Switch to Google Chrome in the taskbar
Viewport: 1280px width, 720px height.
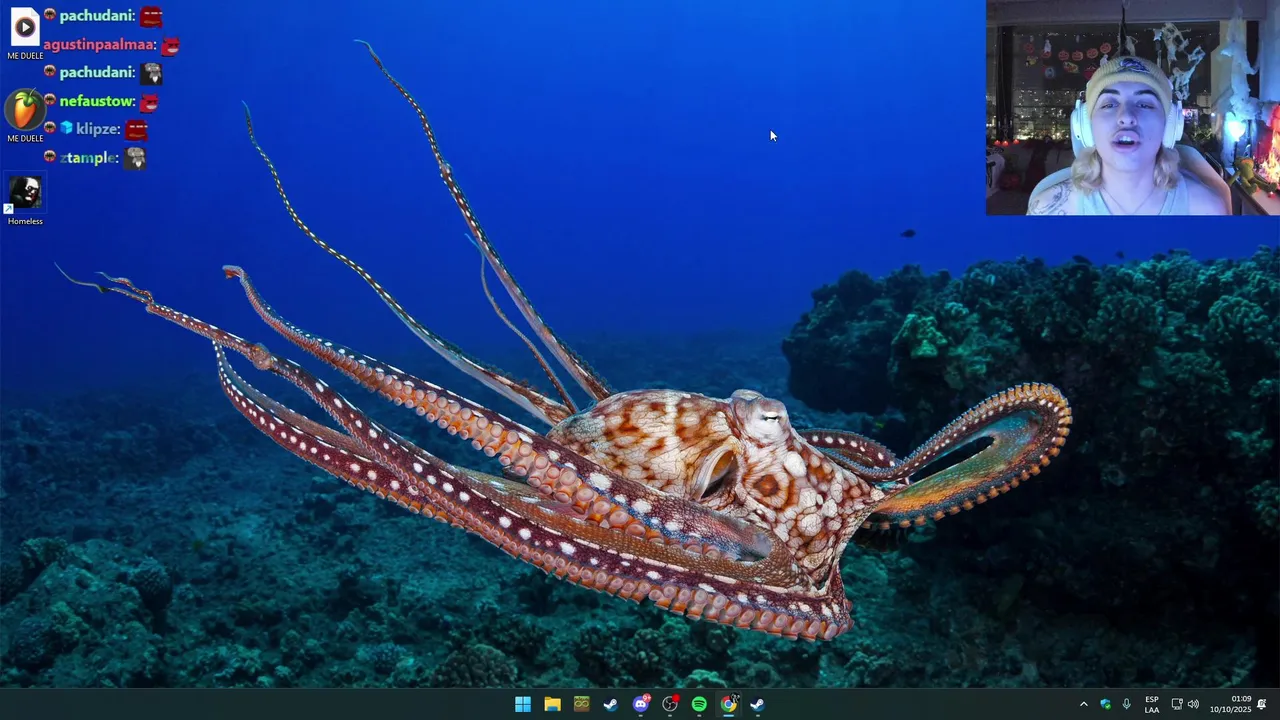(x=729, y=704)
